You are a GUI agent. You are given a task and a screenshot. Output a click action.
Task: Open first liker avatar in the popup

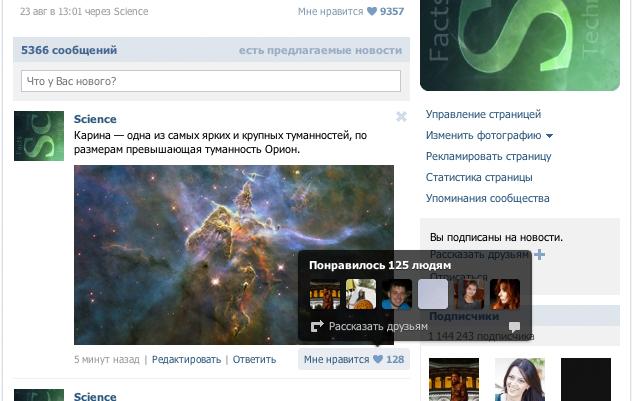pos(325,294)
